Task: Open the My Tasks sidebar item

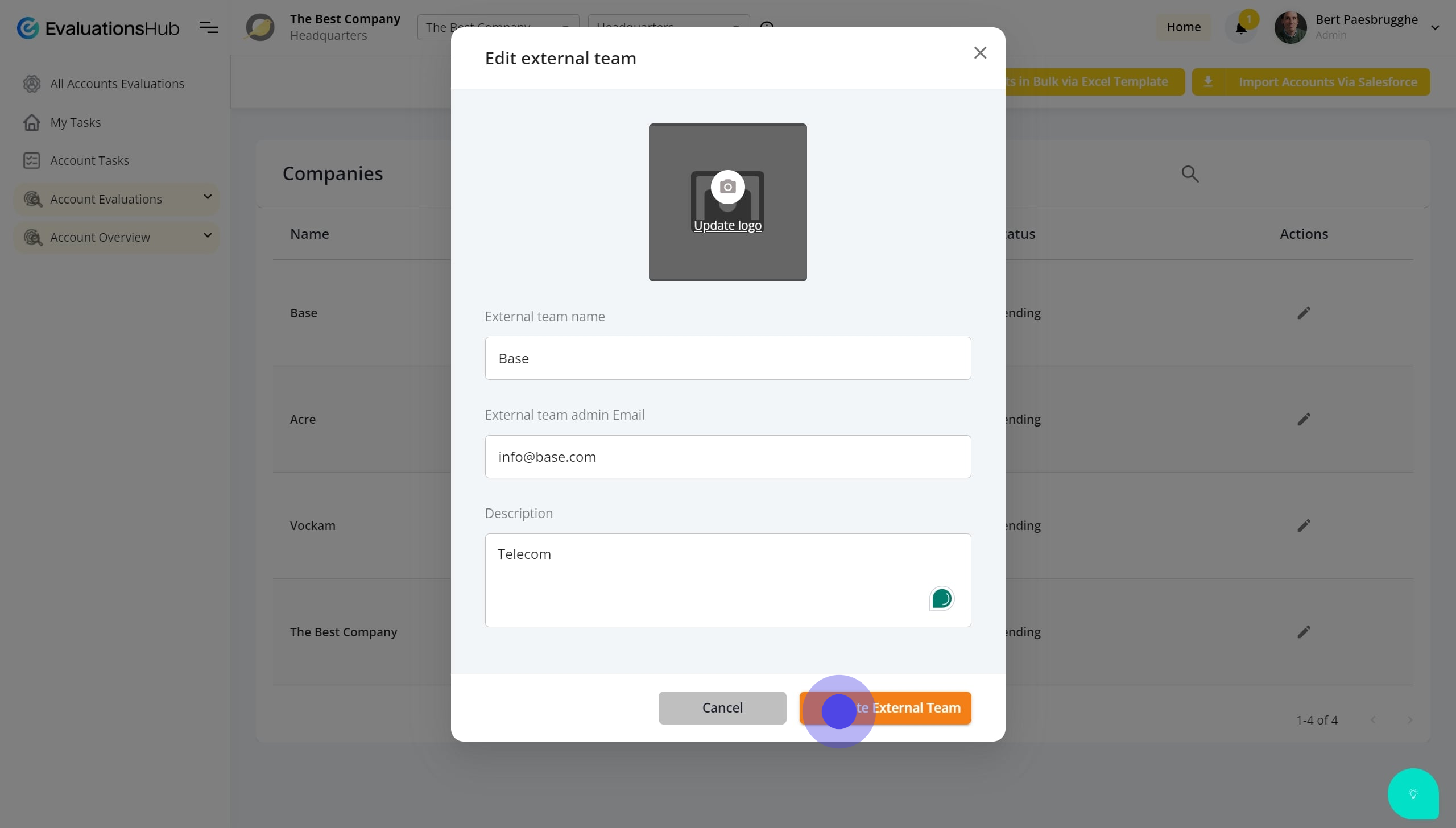Action: [x=75, y=122]
